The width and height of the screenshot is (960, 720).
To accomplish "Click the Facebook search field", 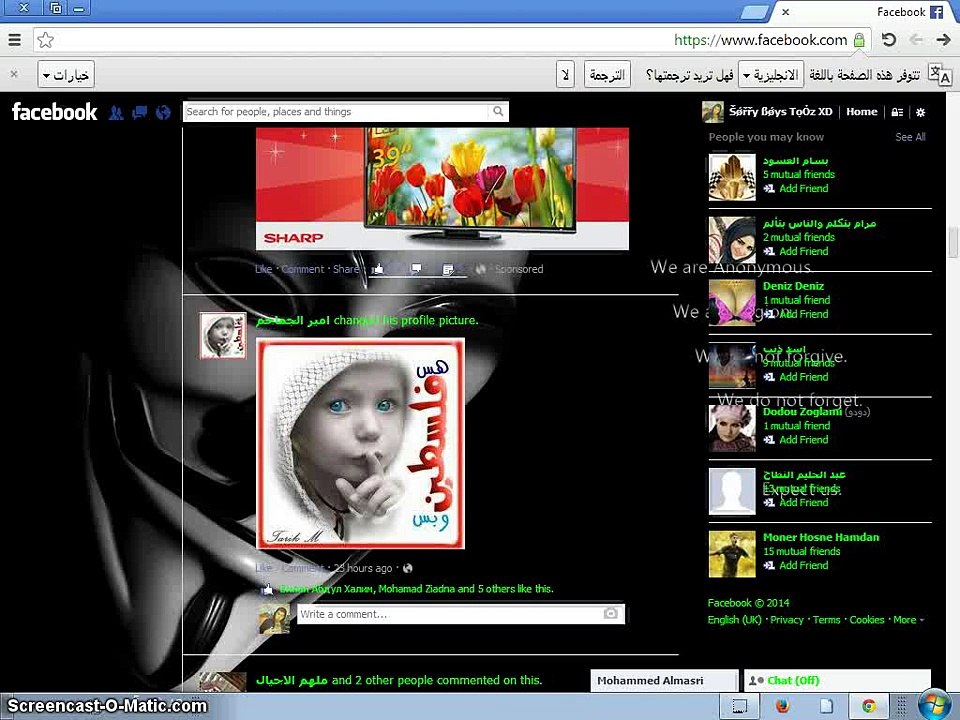I will coord(337,111).
